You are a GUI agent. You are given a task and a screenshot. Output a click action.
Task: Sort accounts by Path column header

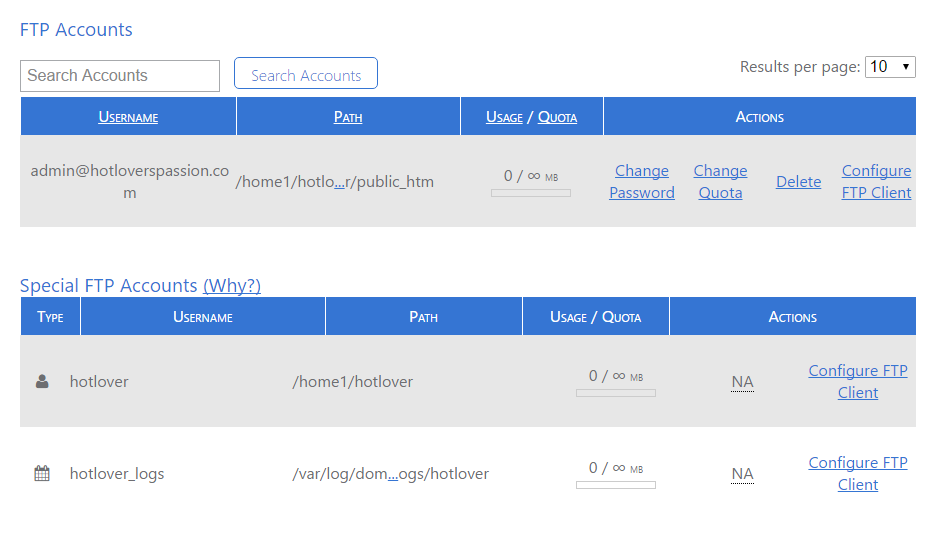[x=348, y=117]
